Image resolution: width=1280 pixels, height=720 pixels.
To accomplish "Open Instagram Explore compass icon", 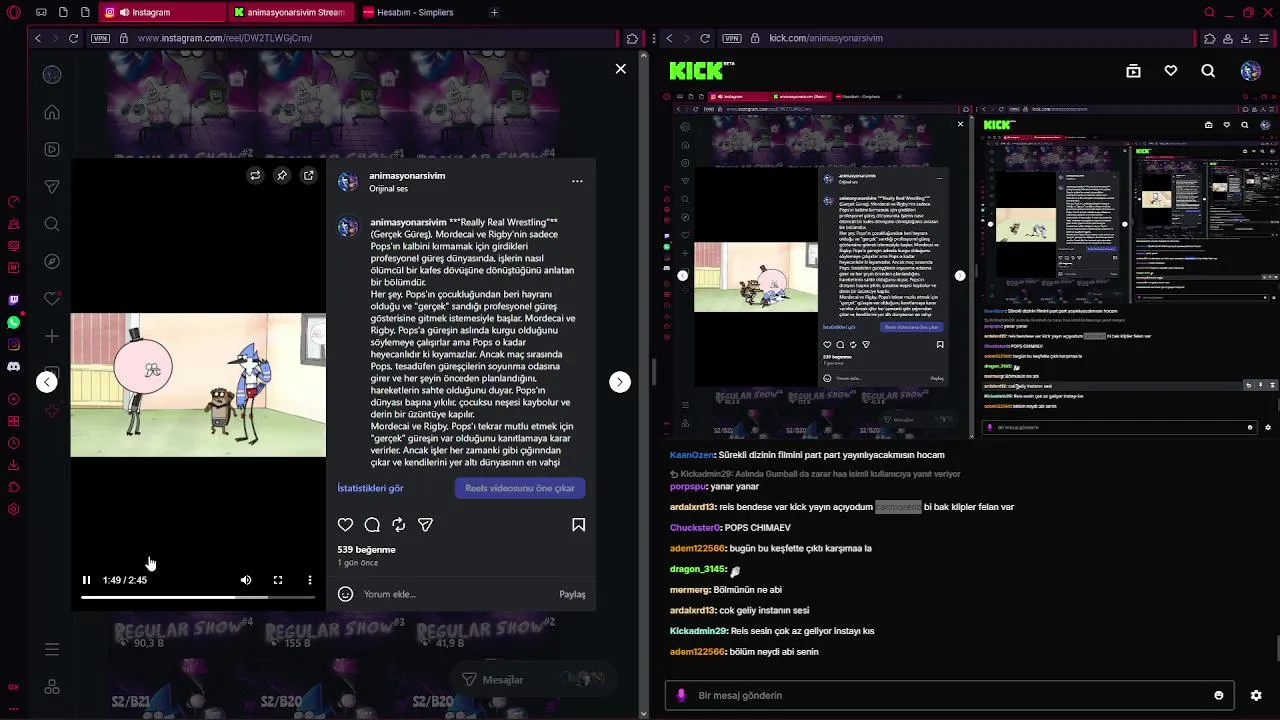I will tap(52, 261).
